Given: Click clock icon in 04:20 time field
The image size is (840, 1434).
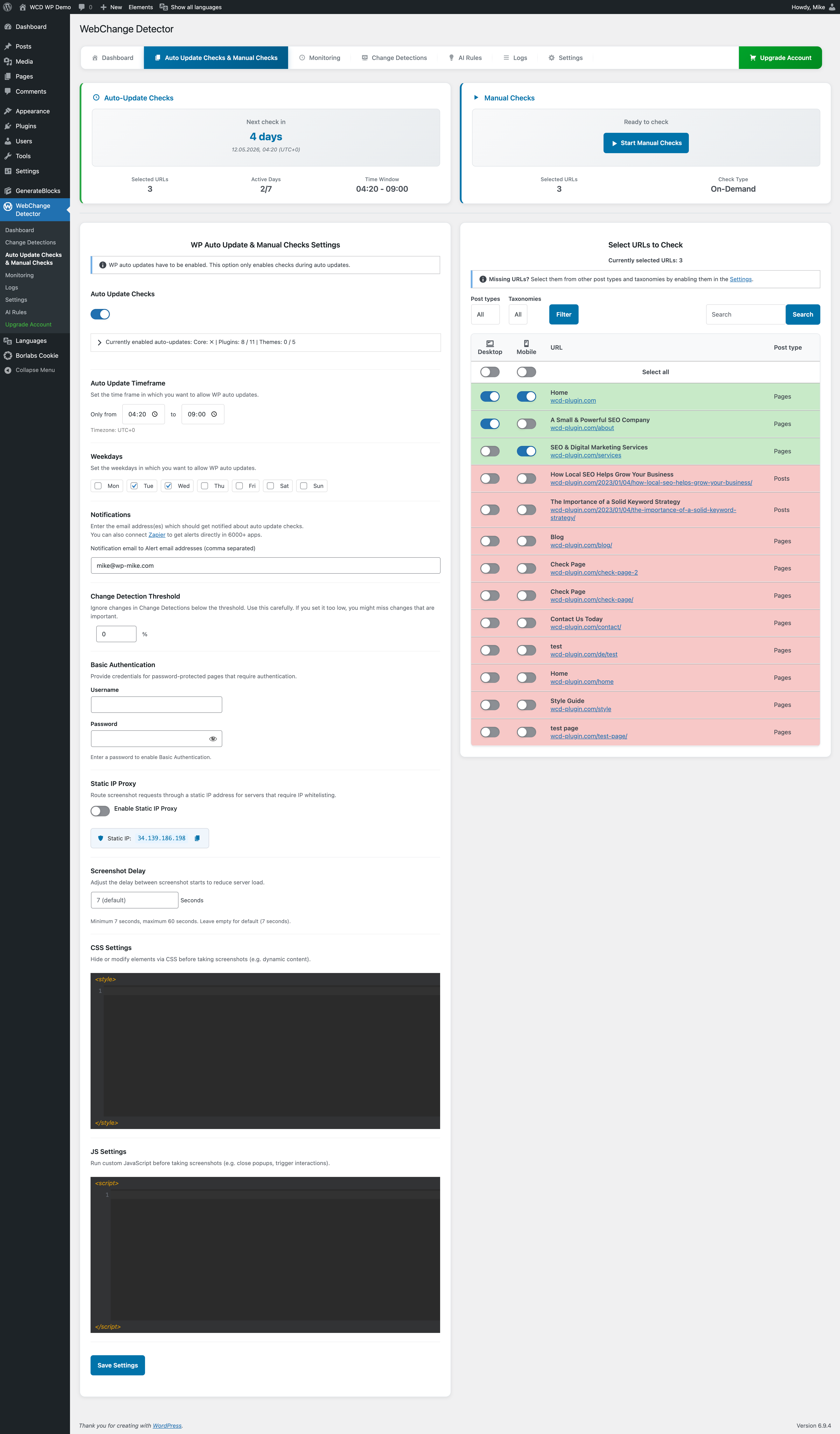Looking at the screenshot, I should point(155,414).
